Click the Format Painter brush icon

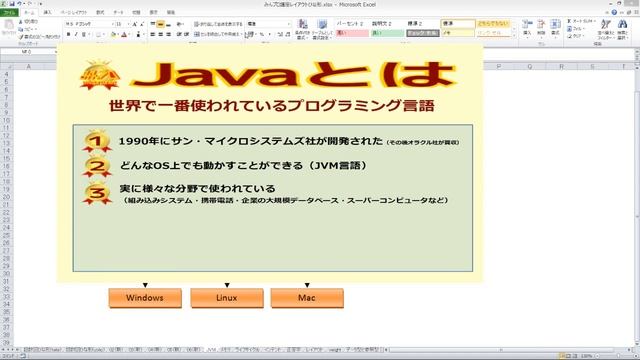[x=21, y=37]
